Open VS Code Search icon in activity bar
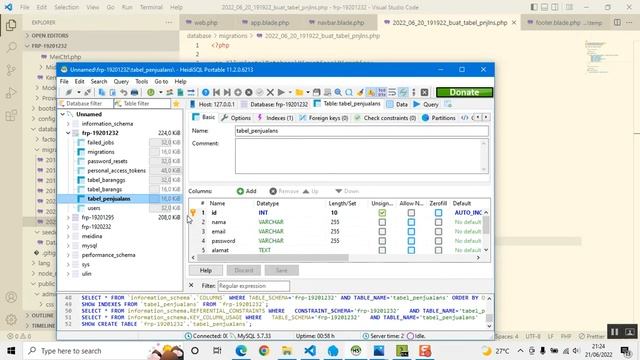Image resolution: width=640 pixels, height=360 pixels. point(11,47)
